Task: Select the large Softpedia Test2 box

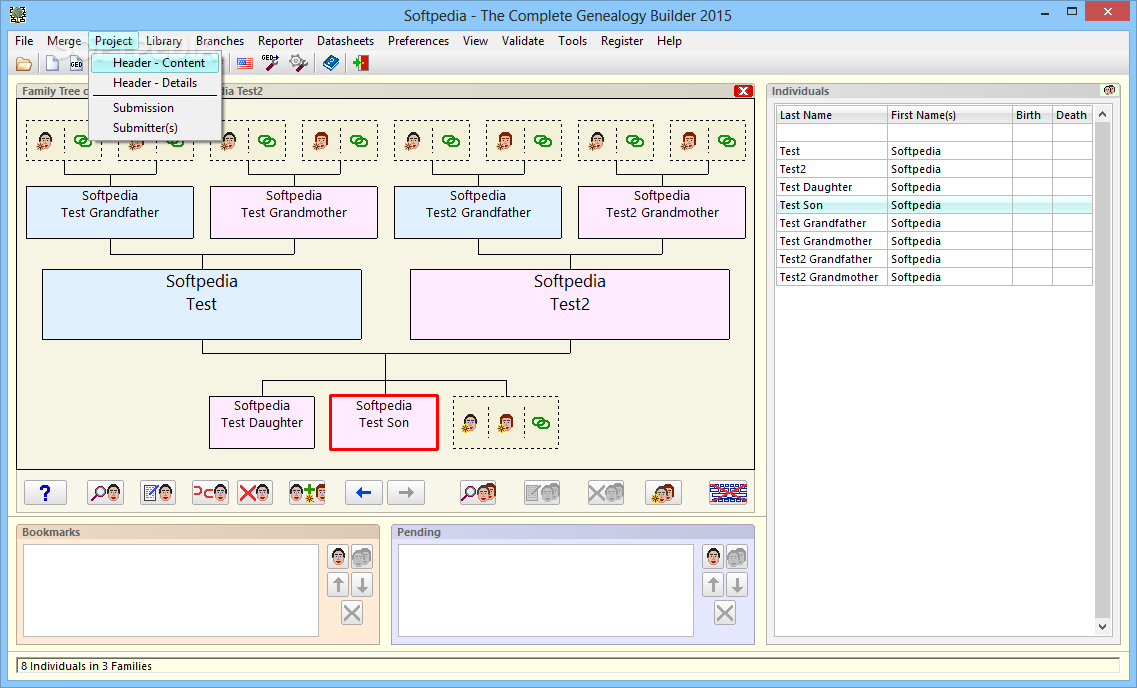Action: point(570,304)
